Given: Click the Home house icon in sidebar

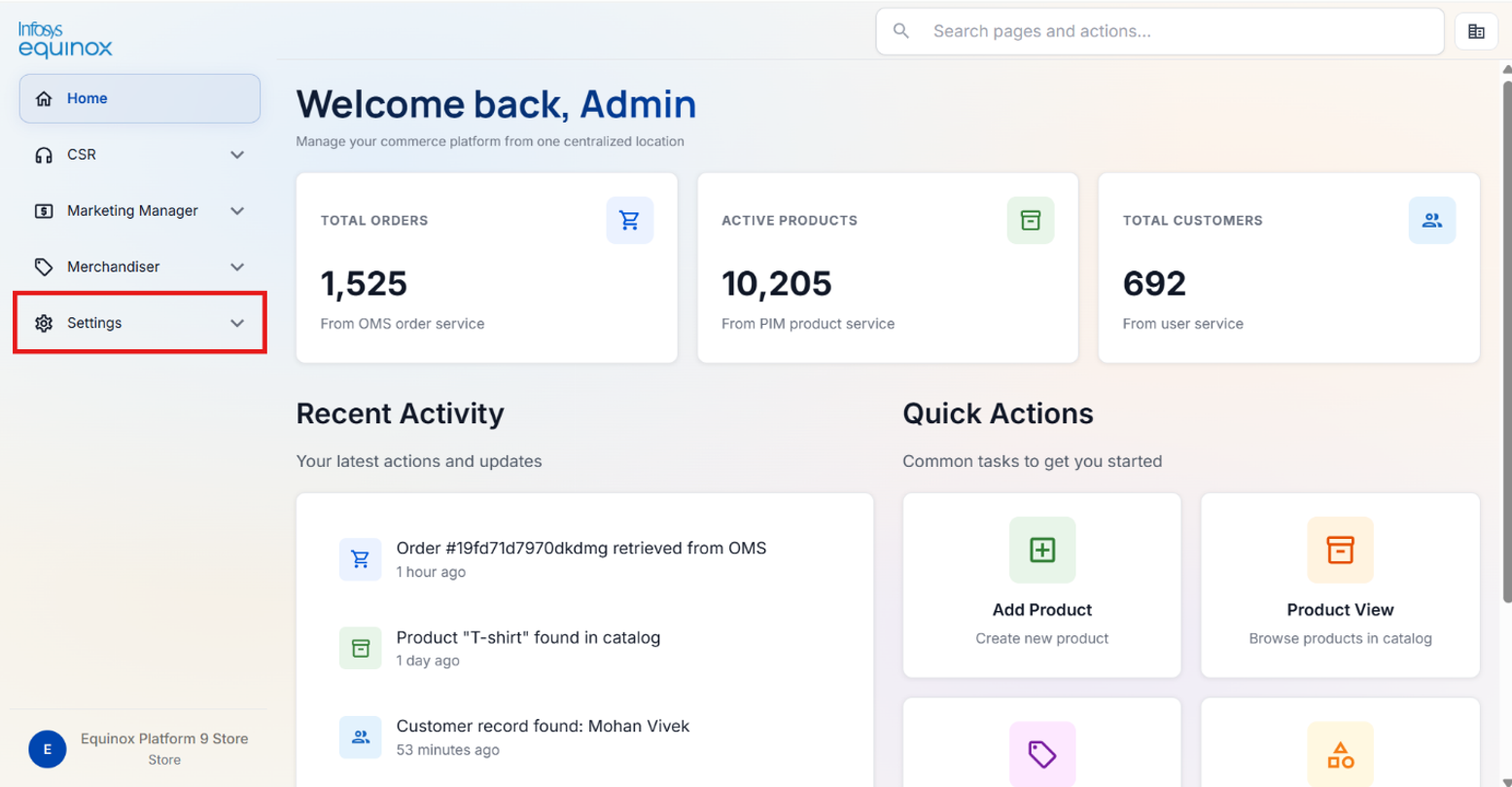Looking at the screenshot, I should [44, 98].
